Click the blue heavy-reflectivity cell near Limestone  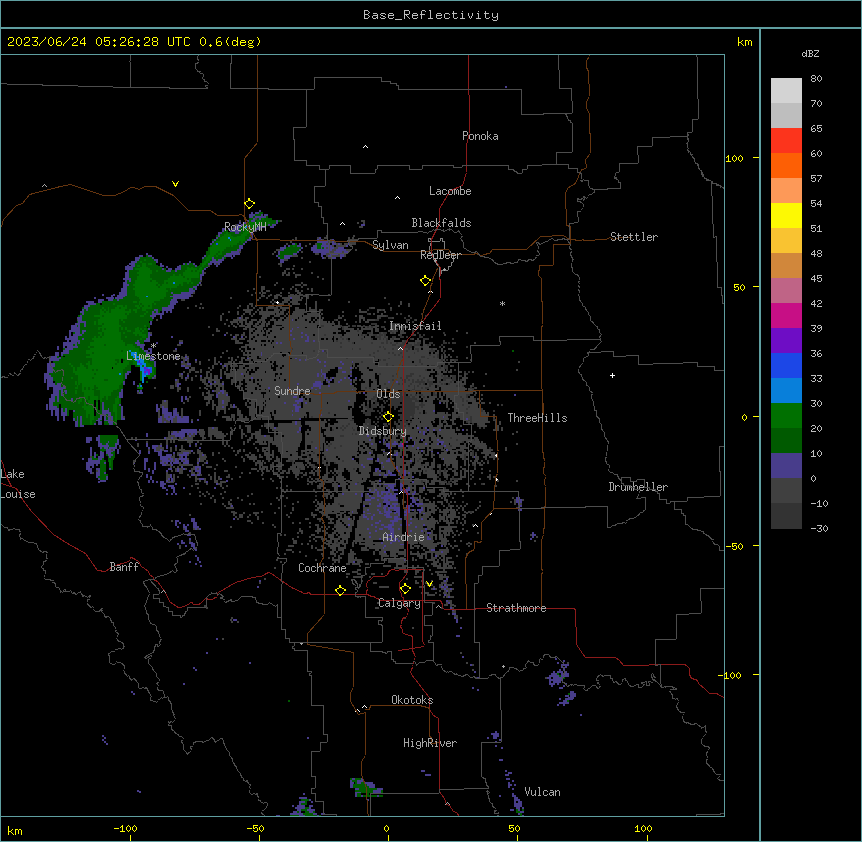(145, 369)
